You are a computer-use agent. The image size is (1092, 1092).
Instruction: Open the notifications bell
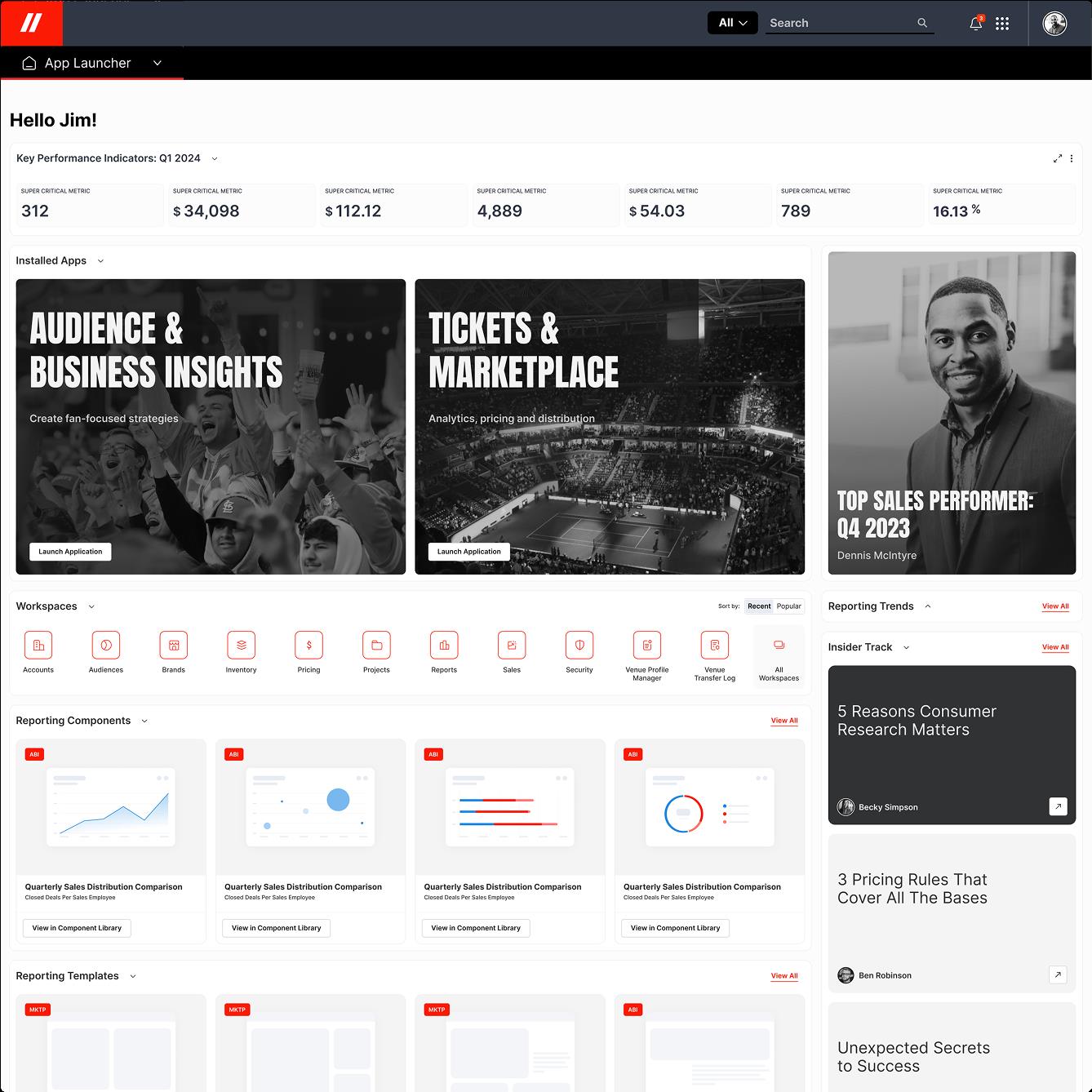coord(976,23)
